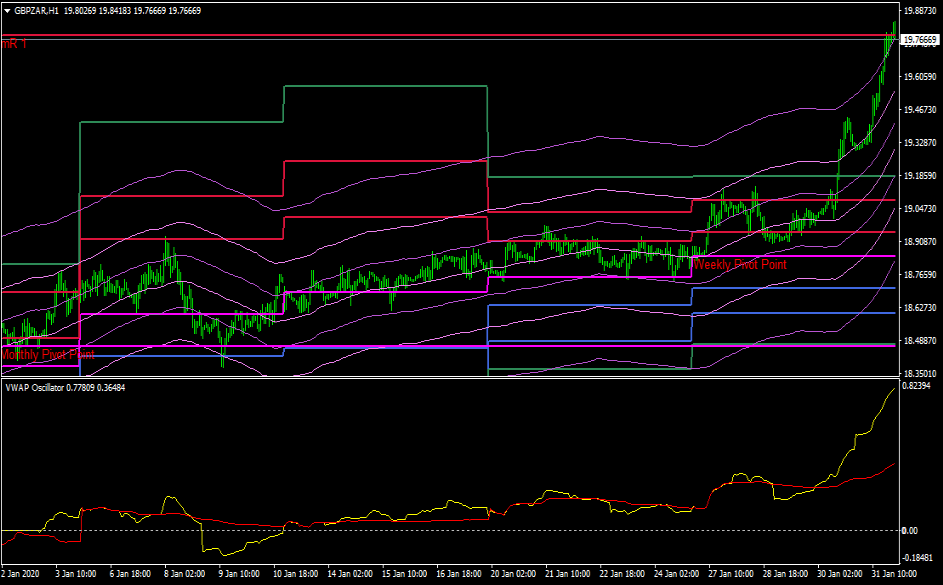
Task: Click the 2 Jan 2020 date label
Action: pos(19,575)
